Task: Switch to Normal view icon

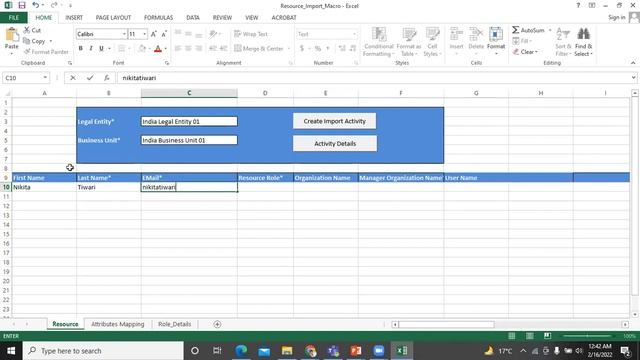Action: tap(511, 336)
